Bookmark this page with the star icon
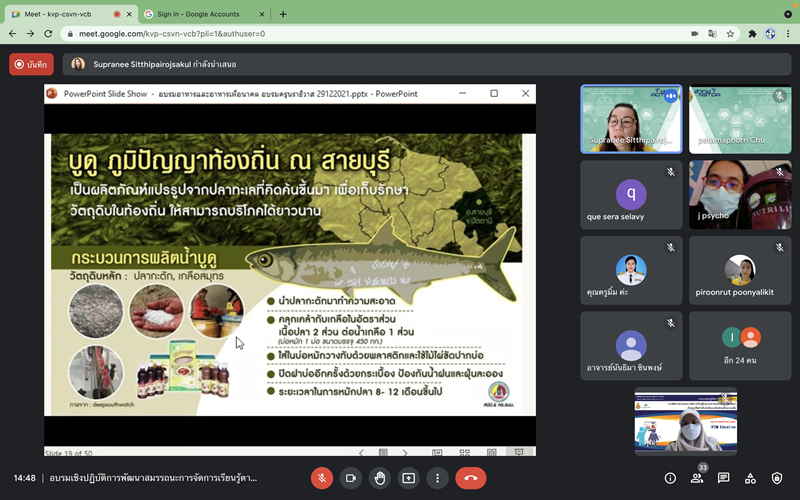Image resolution: width=800 pixels, height=500 pixels. [731, 33]
